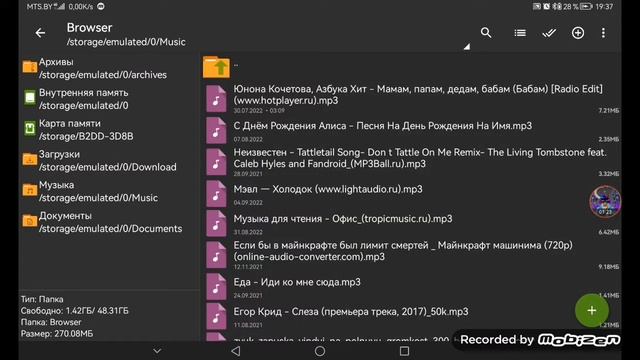
Task: Click the battery indicator in status bar
Action: (586, 7)
